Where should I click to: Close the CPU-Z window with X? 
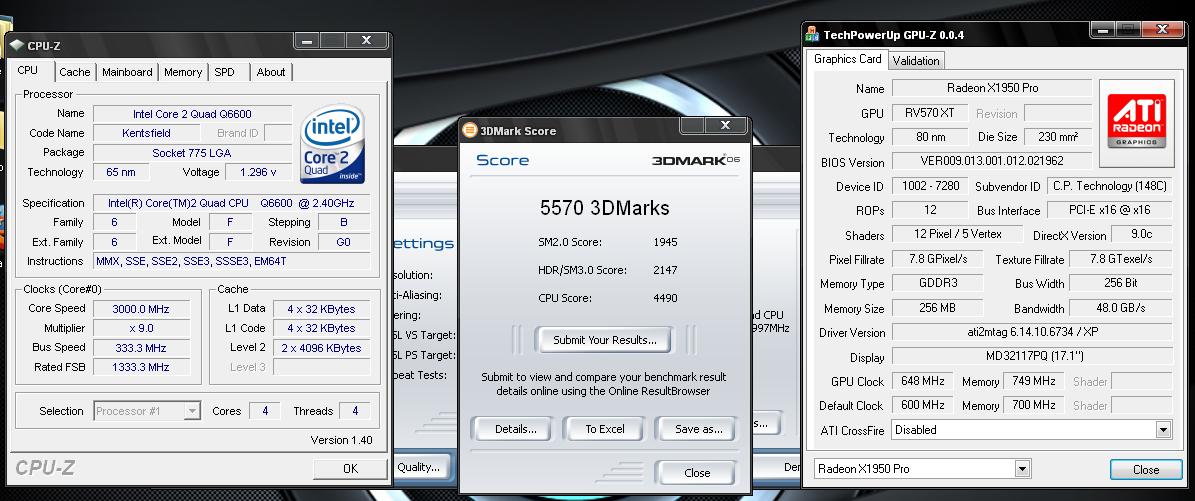tap(366, 40)
